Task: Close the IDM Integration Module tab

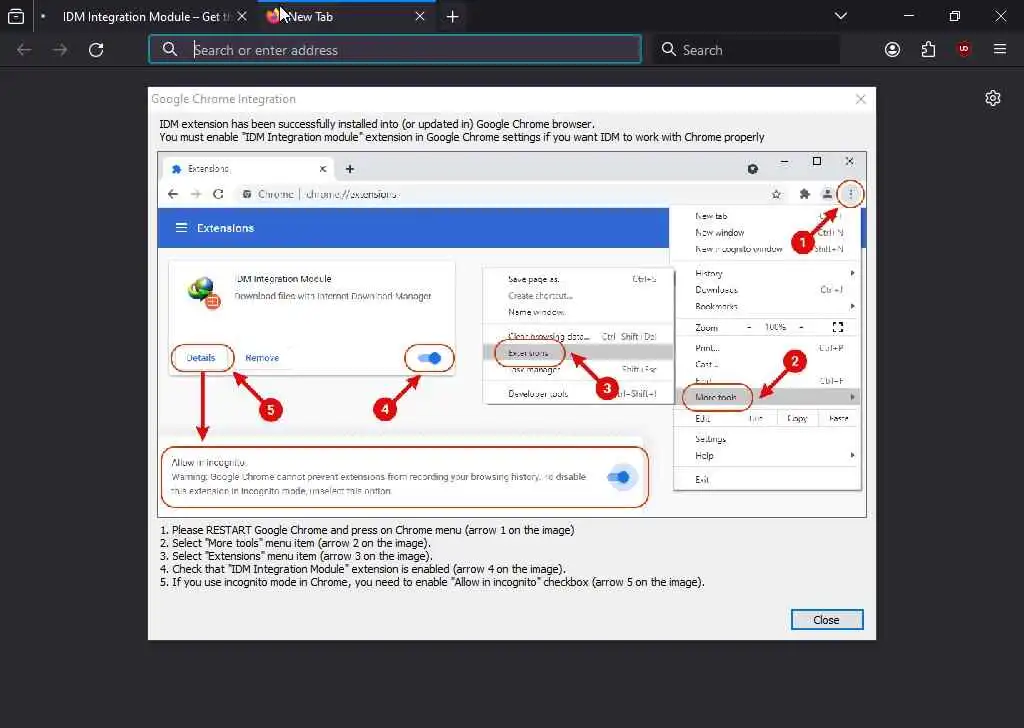Action: 242,16
